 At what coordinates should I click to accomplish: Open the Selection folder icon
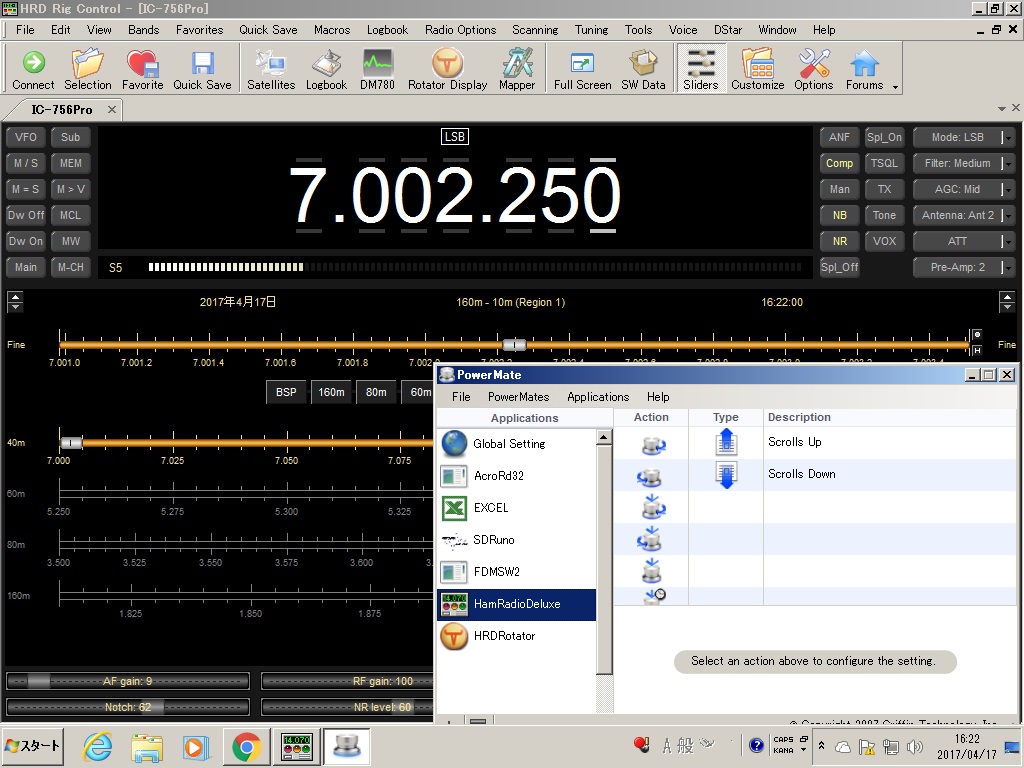[88, 69]
